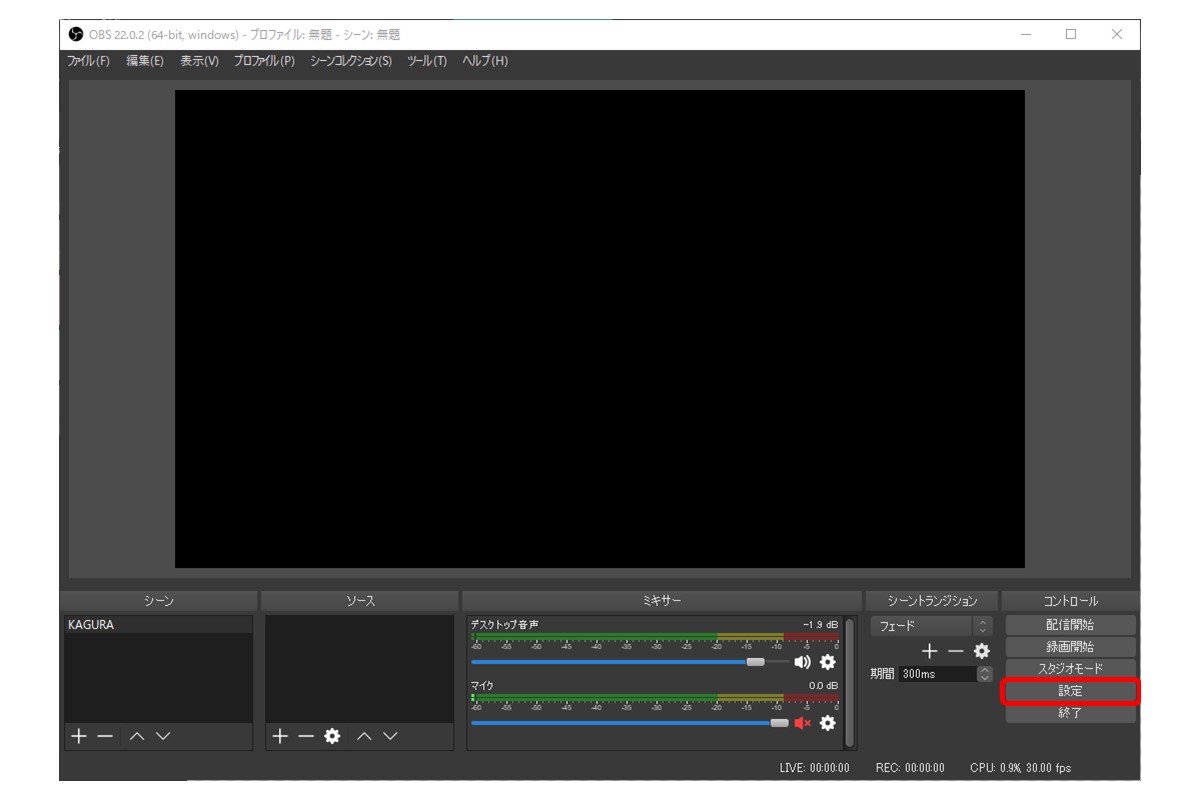
Task: Click the LIVE: 00:00:00 status text
Action: (x=814, y=768)
